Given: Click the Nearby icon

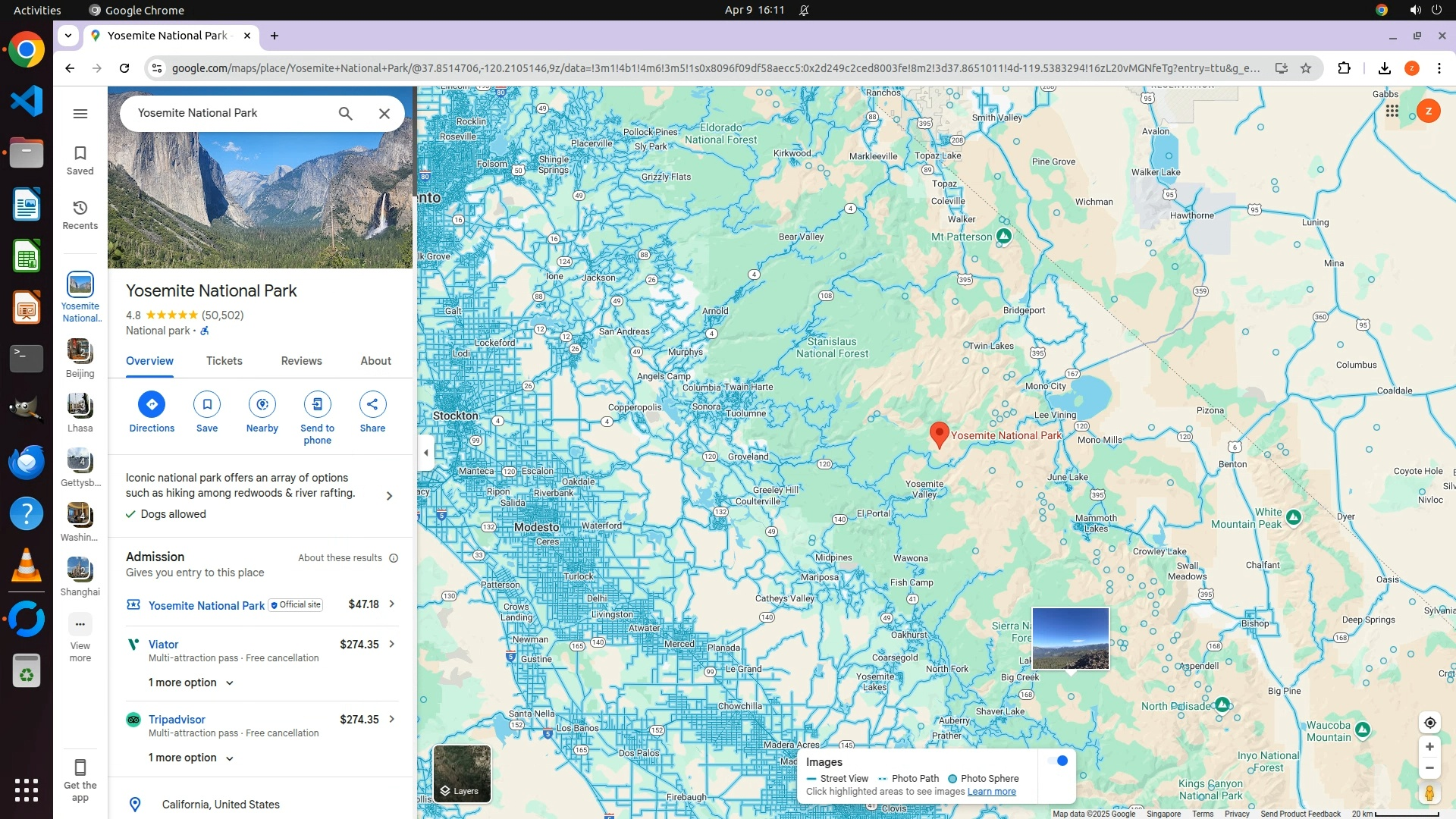Looking at the screenshot, I should point(262,404).
